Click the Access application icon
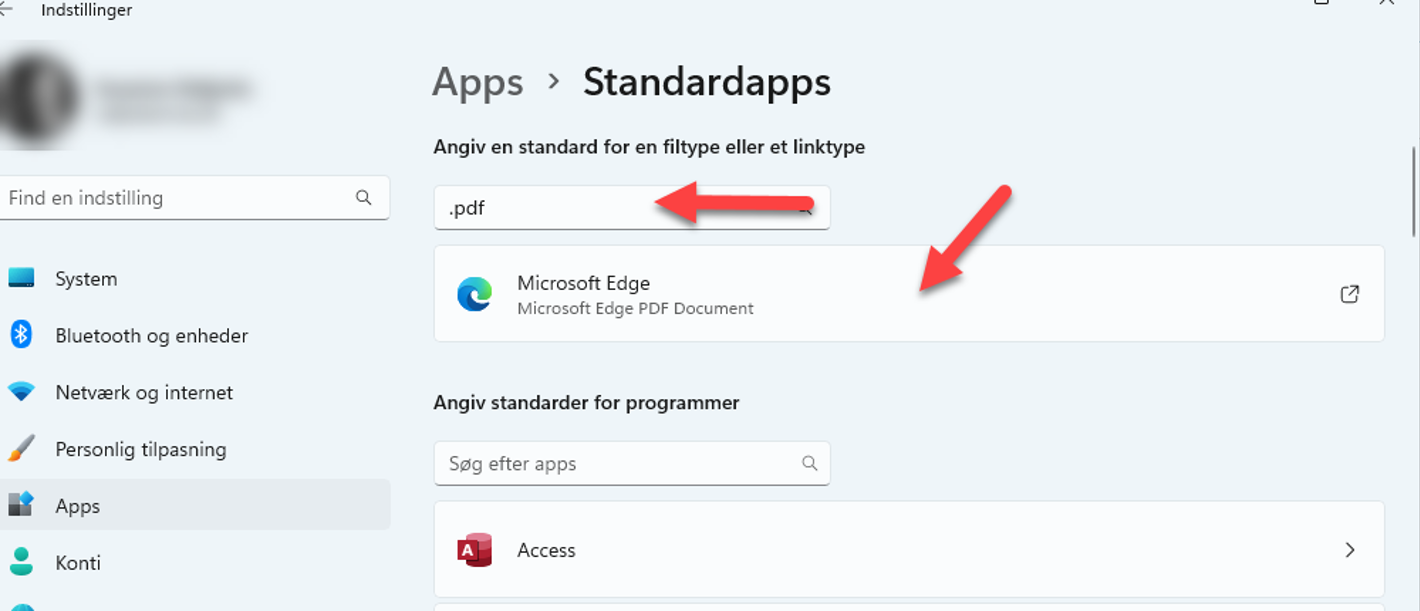This screenshot has width=1420, height=611. [x=474, y=550]
